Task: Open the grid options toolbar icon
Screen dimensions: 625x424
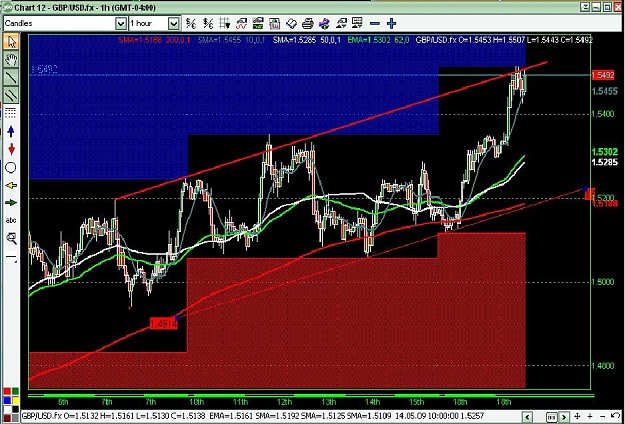Action: (x=225, y=24)
